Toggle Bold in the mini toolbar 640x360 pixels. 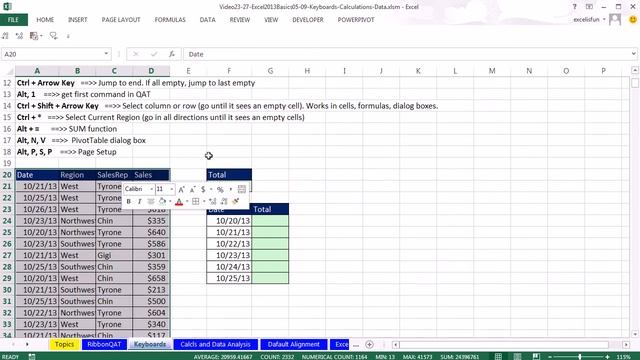coord(129,201)
